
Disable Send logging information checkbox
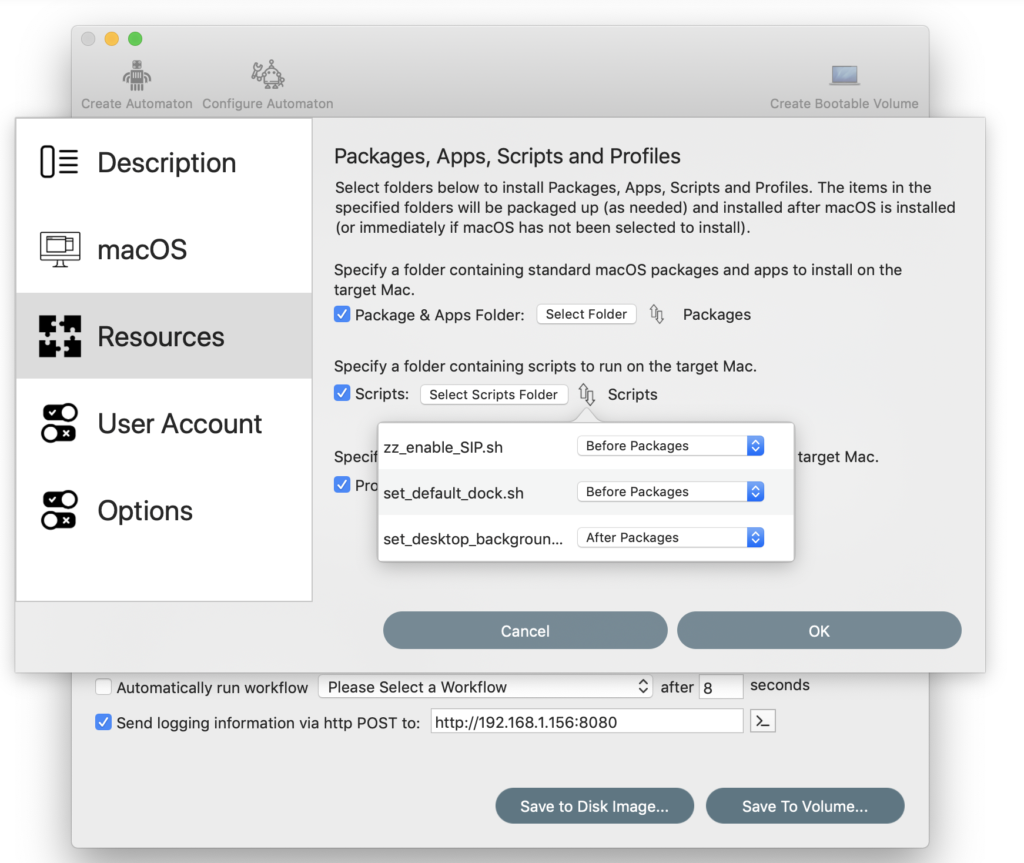103,722
